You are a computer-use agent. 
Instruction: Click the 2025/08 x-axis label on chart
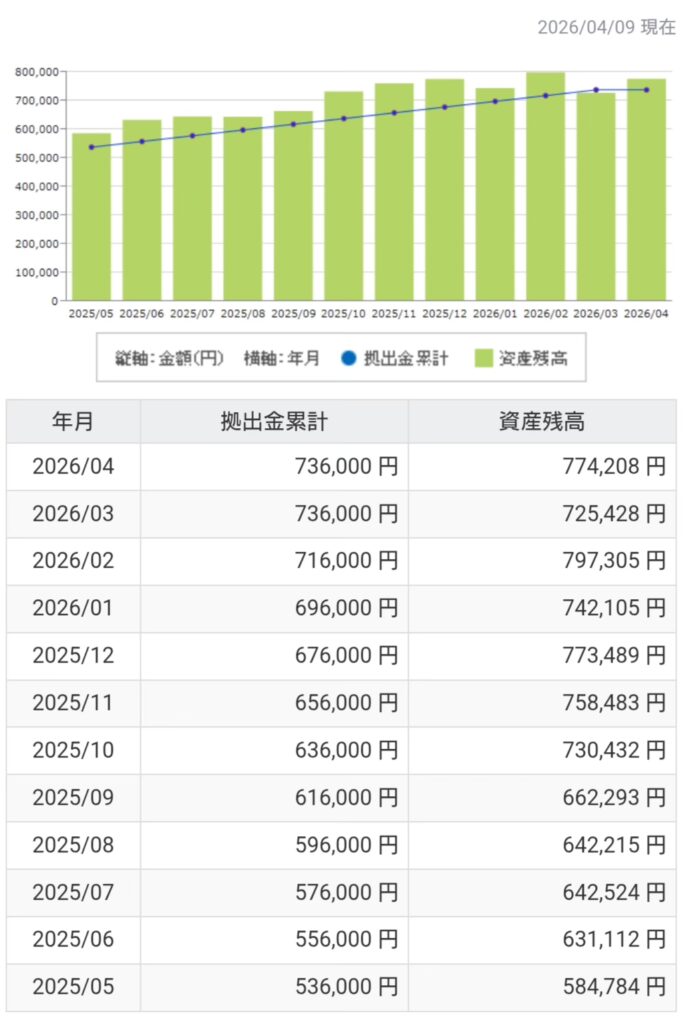tap(242, 313)
